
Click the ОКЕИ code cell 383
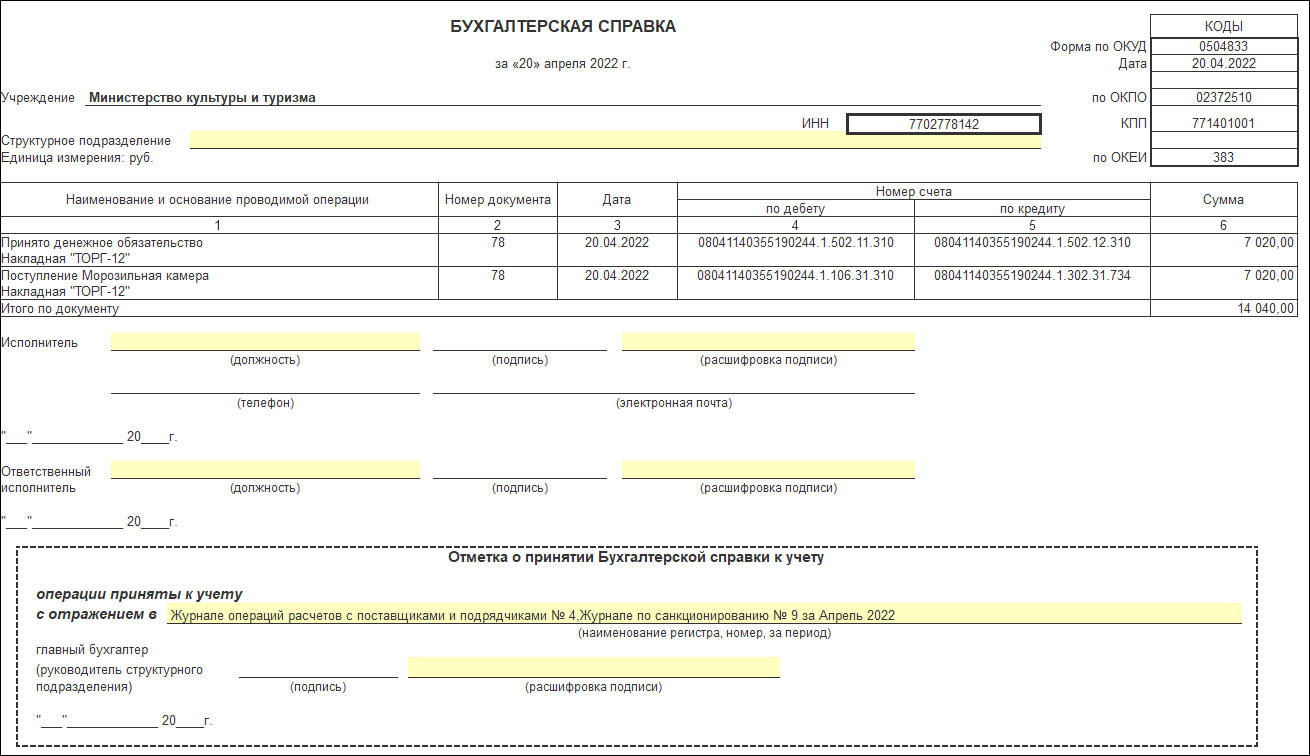pos(1223,157)
